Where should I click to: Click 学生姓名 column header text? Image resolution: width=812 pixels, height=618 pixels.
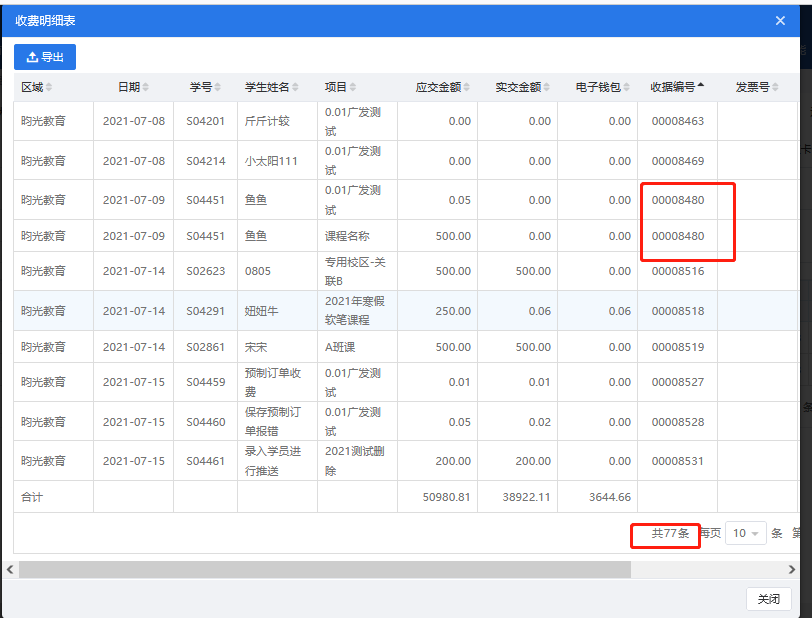click(267, 87)
